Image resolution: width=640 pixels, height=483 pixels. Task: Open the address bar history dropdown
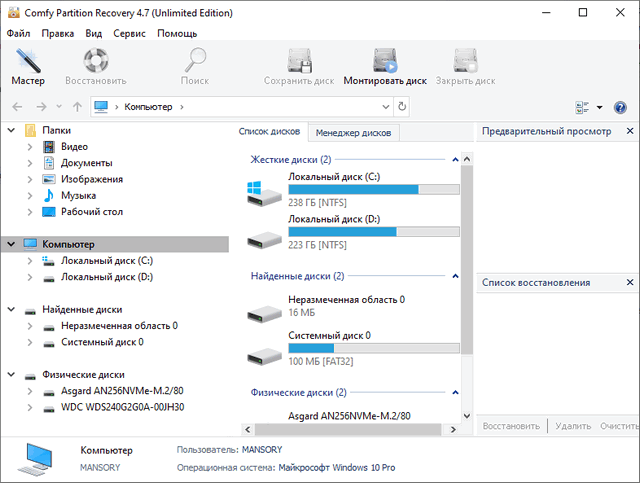click(384, 107)
